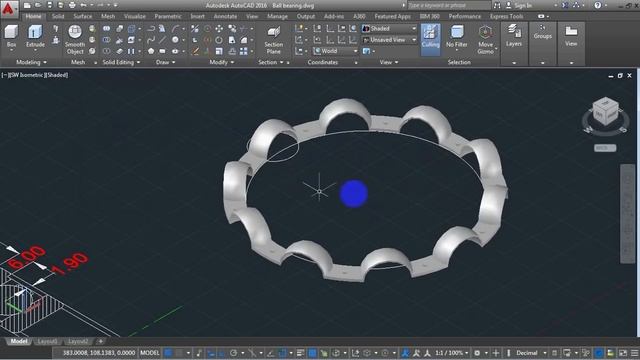
Task: Open the Unsaved View dropdown
Action: tap(390, 40)
